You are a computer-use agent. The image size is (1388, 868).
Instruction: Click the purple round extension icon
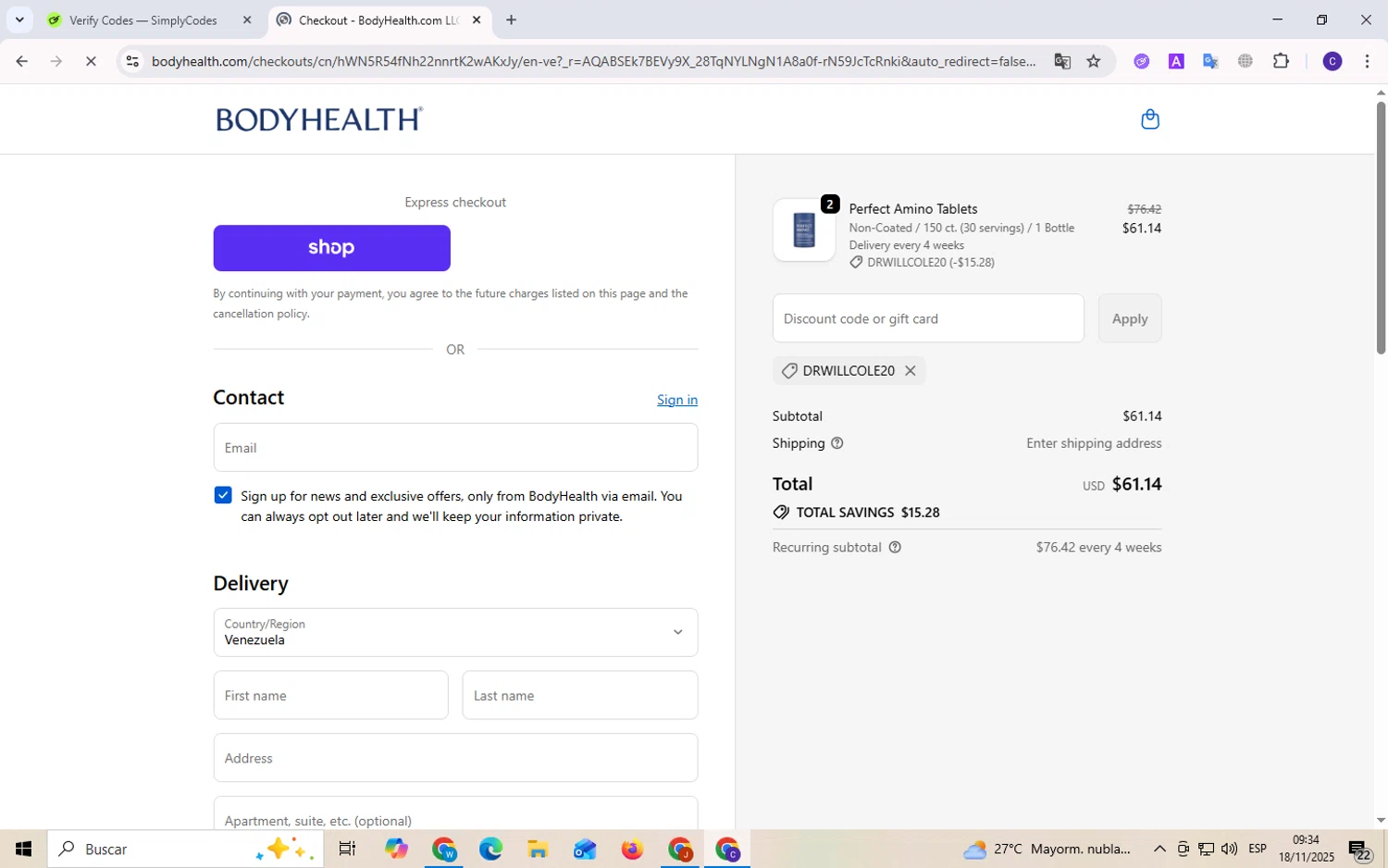click(x=1142, y=61)
